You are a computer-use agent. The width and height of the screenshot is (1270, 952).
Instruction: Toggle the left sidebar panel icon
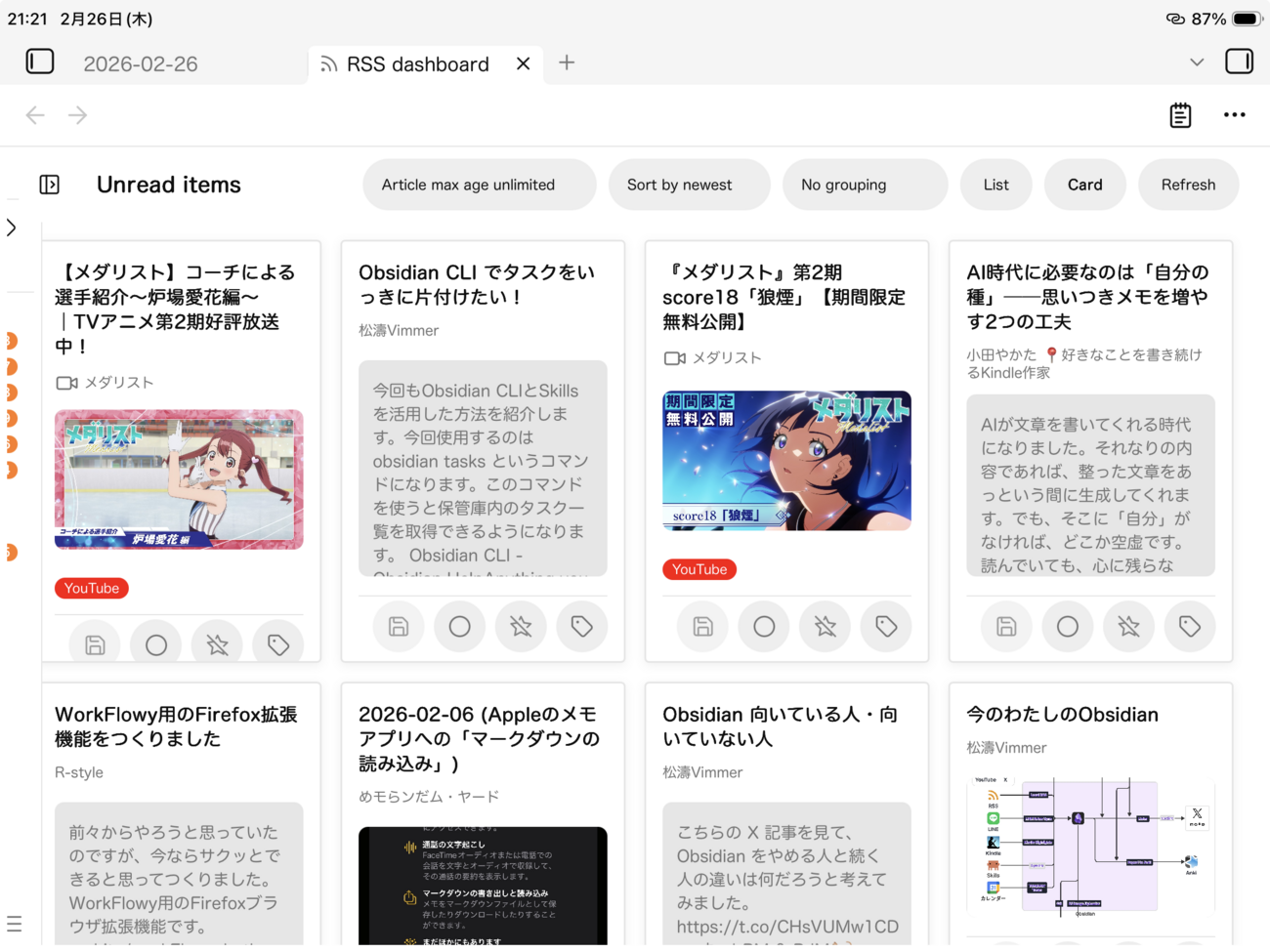(x=40, y=62)
